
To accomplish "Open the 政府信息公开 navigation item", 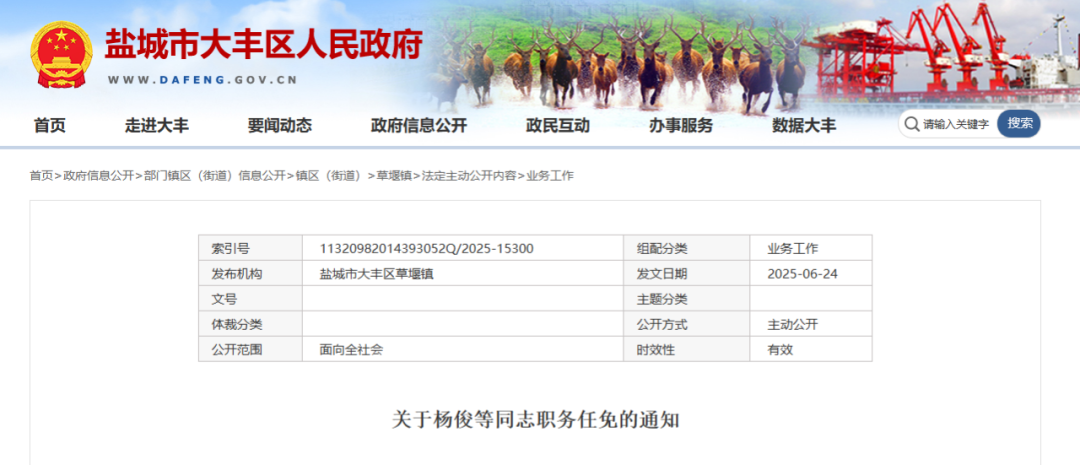I will tap(419, 125).
